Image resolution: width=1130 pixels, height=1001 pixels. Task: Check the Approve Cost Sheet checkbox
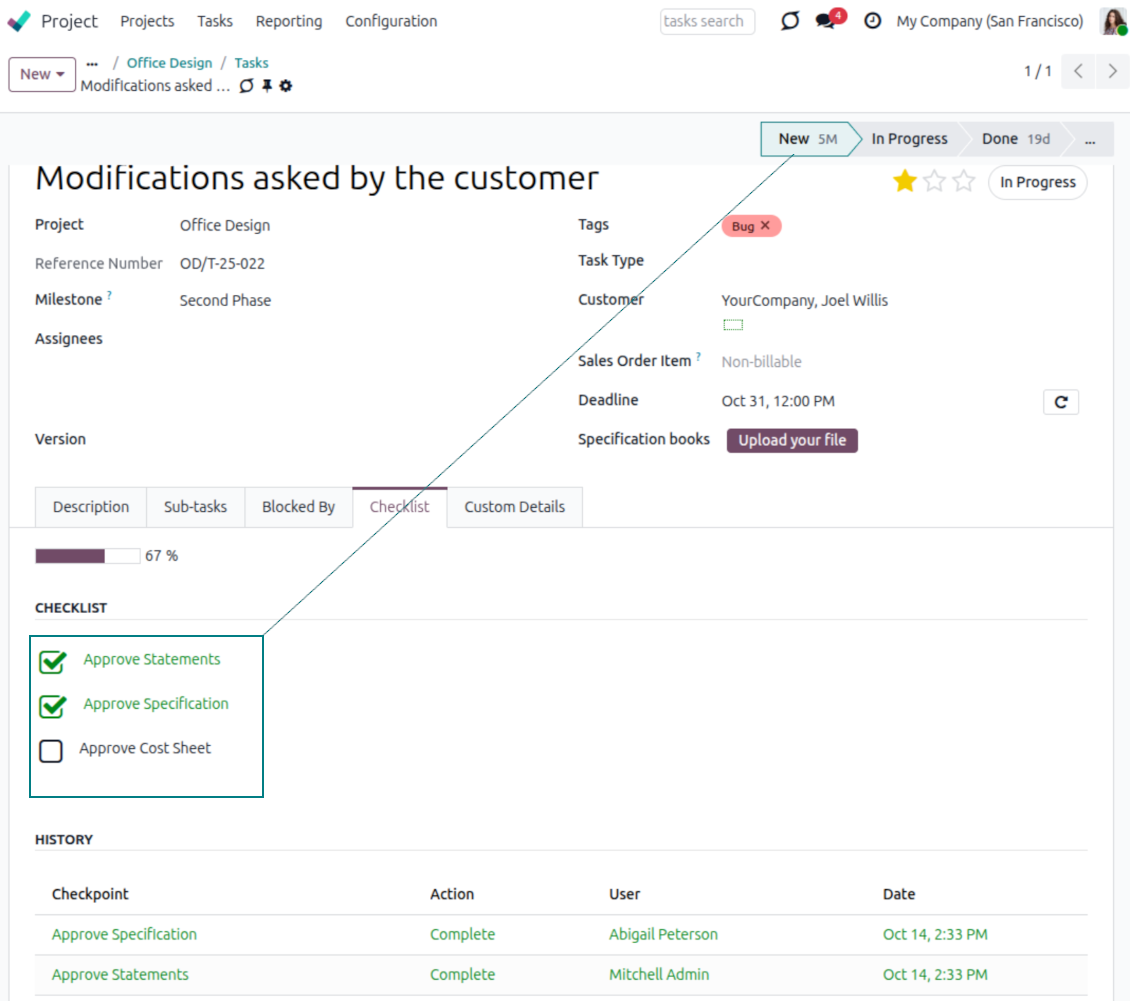pyautogui.click(x=51, y=750)
